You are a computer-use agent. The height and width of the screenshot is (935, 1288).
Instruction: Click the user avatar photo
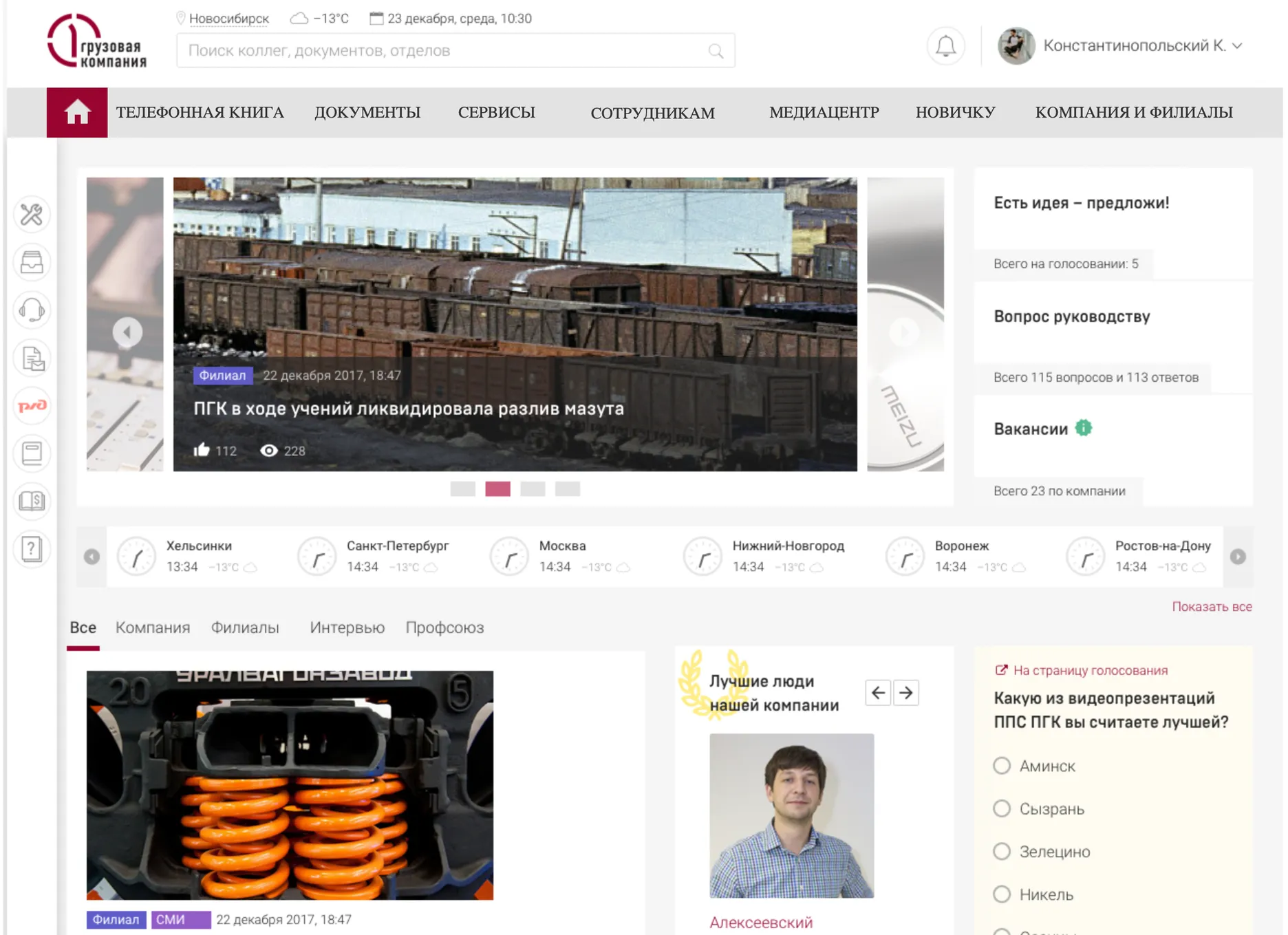point(1016,46)
